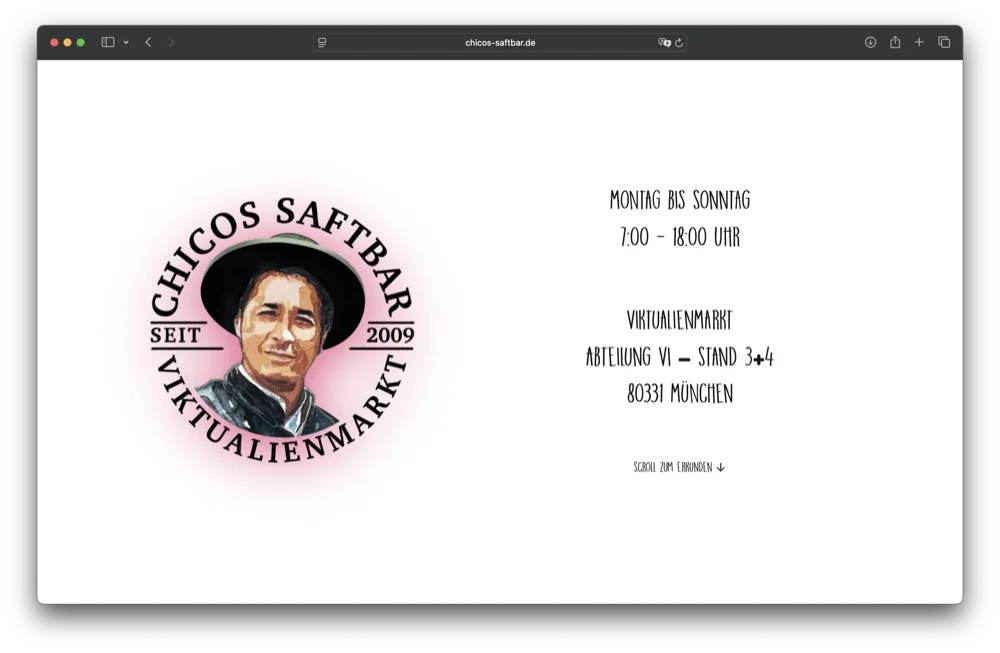The width and height of the screenshot is (1000, 653).
Task: Minimize the Safari window
Action: 67,43
